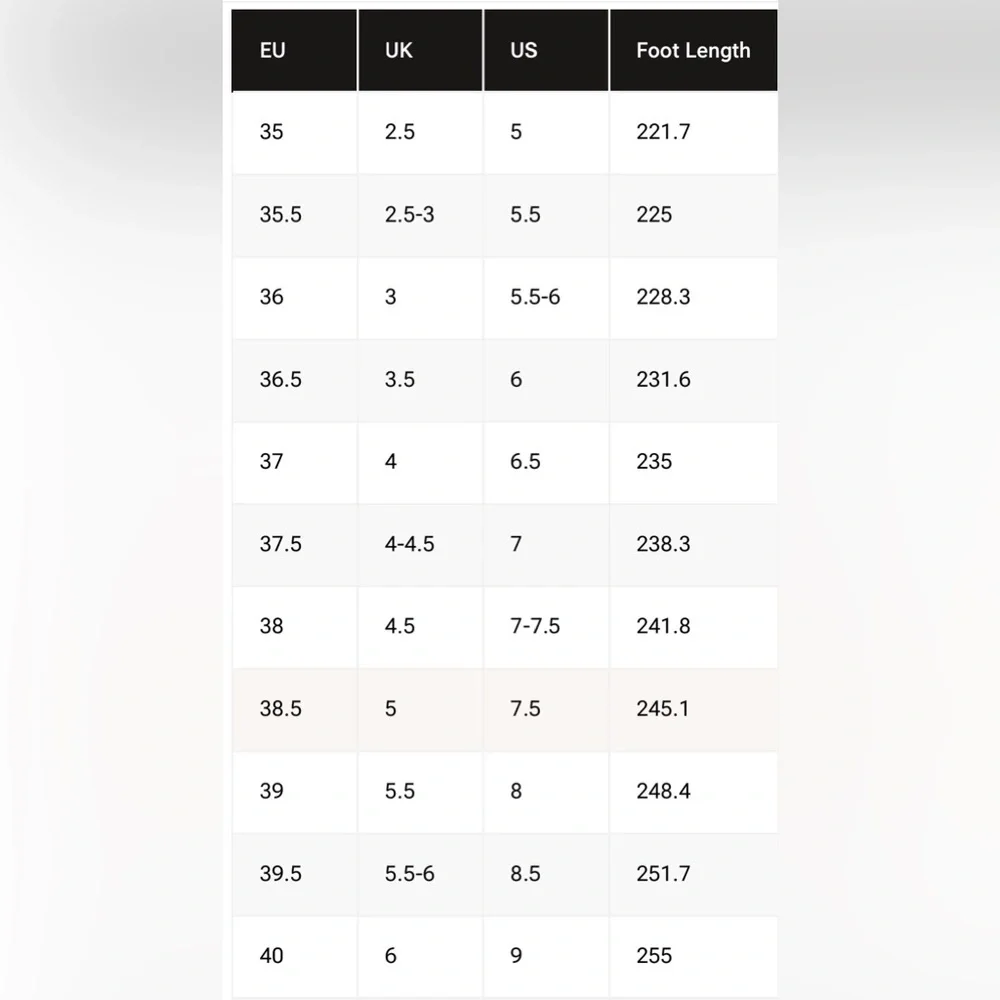The image size is (1000, 1000).
Task: Click the 255 foot length value
Action: [654, 956]
